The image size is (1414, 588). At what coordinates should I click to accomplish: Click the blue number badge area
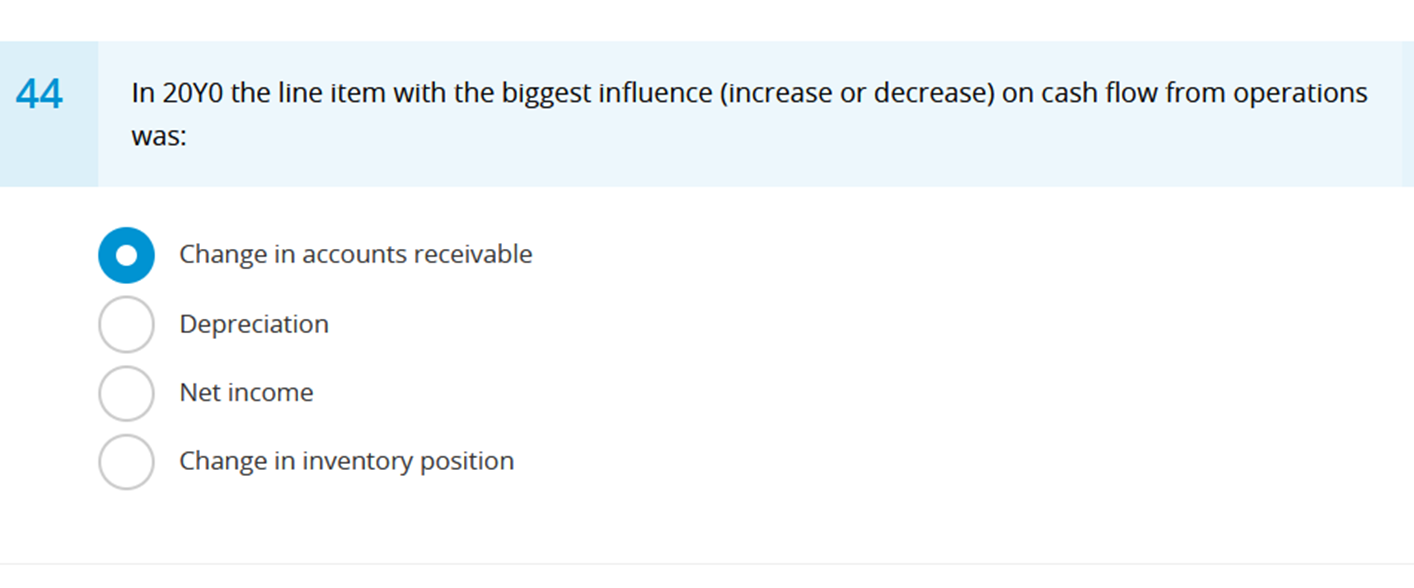[x=48, y=112]
